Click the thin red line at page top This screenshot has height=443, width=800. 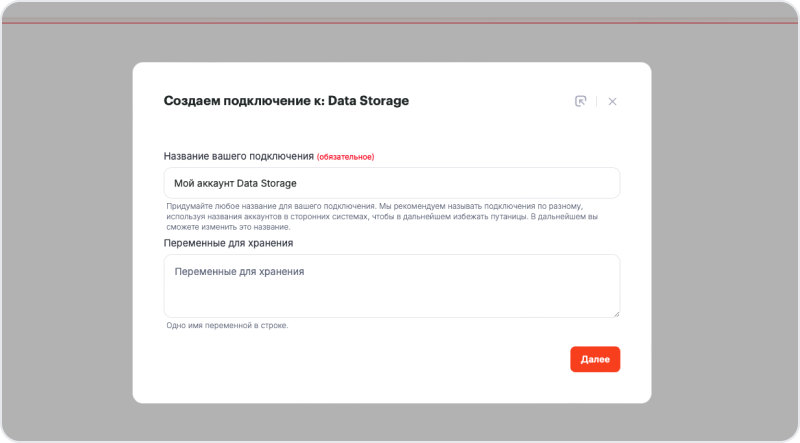click(400, 20)
